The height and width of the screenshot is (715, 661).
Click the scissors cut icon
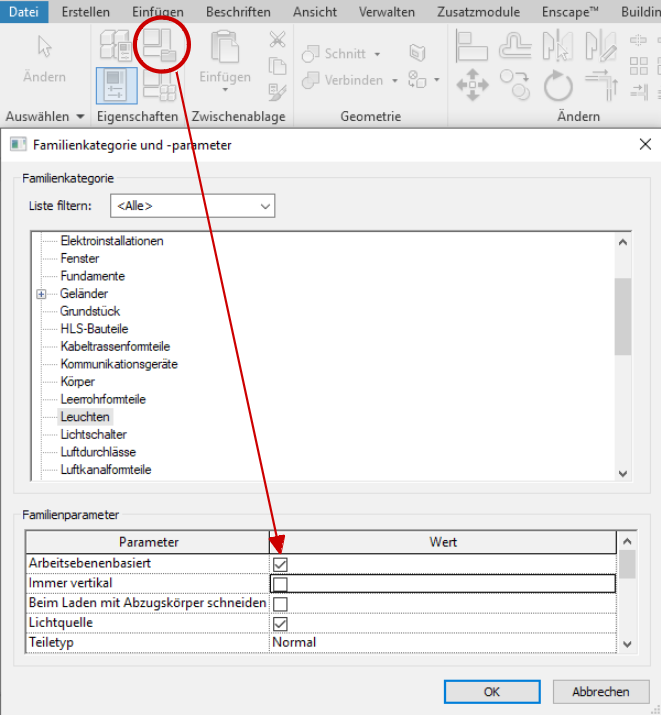277,40
